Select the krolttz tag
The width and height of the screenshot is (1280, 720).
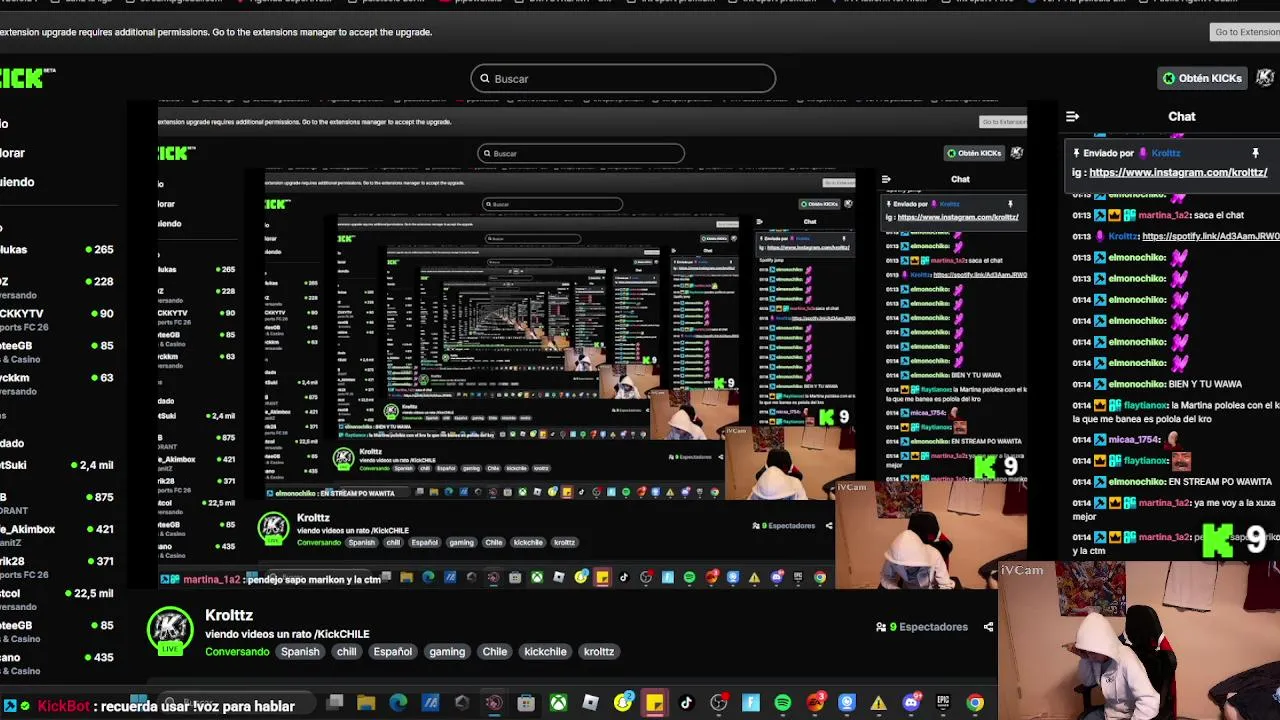click(x=598, y=652)
